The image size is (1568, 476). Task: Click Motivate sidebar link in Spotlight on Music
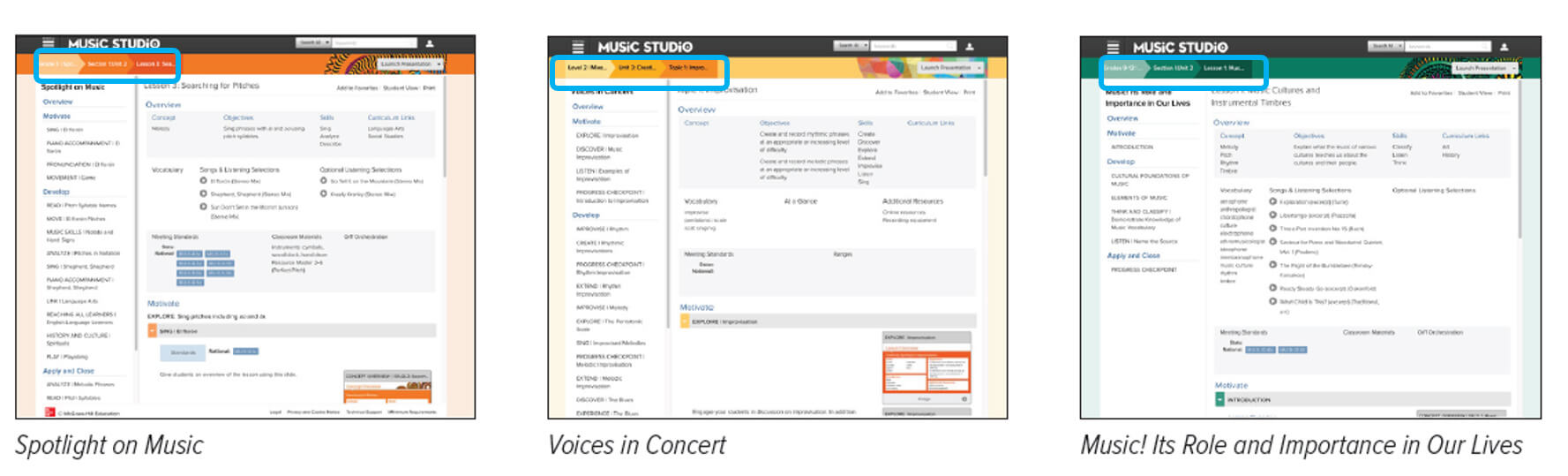click(56, 116)
